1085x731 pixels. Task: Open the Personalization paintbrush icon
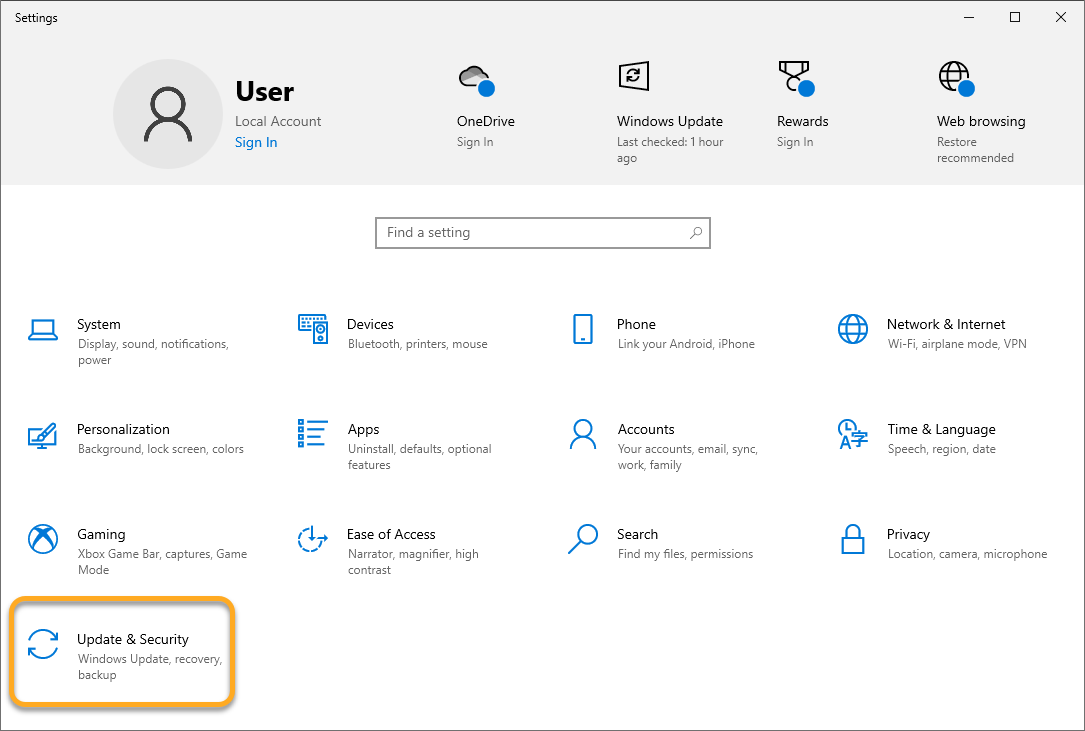(43, 435)
